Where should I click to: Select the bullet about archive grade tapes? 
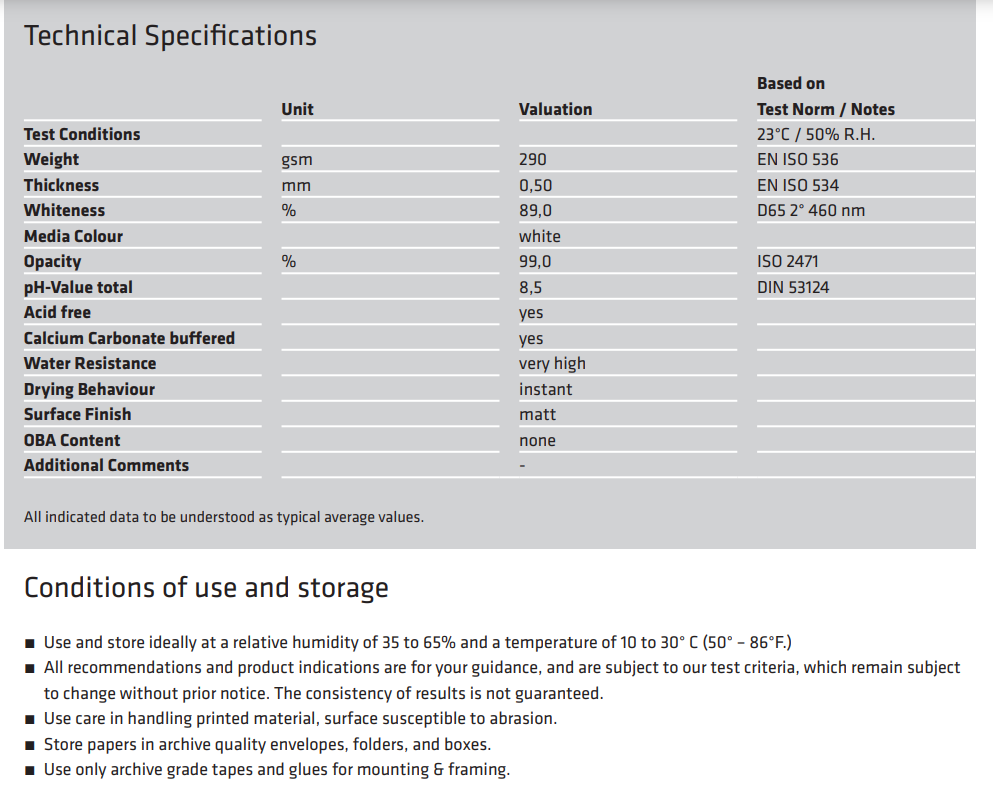coord(277,770)
